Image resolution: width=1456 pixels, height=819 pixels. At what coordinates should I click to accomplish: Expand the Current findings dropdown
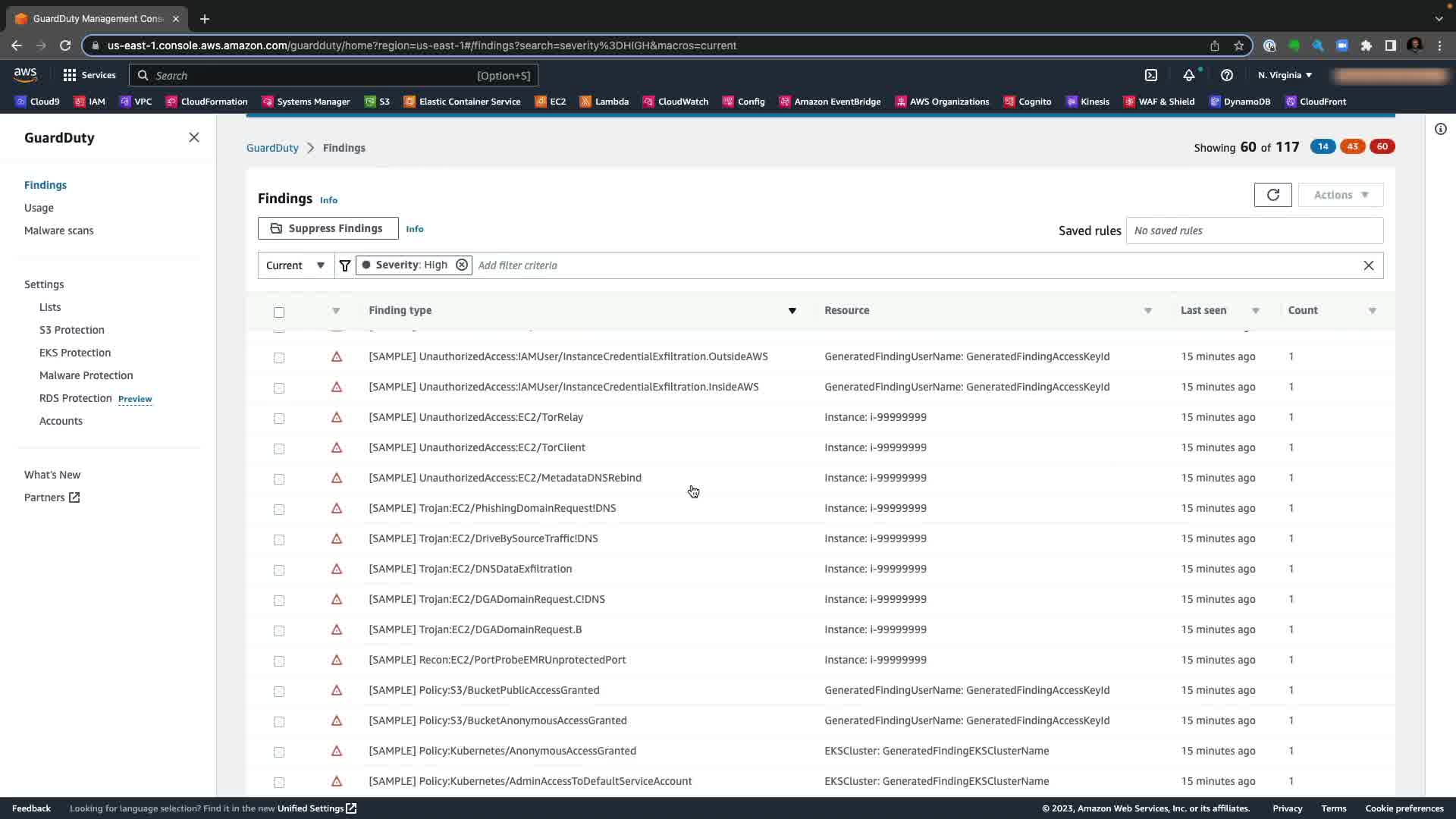(296, 265)
